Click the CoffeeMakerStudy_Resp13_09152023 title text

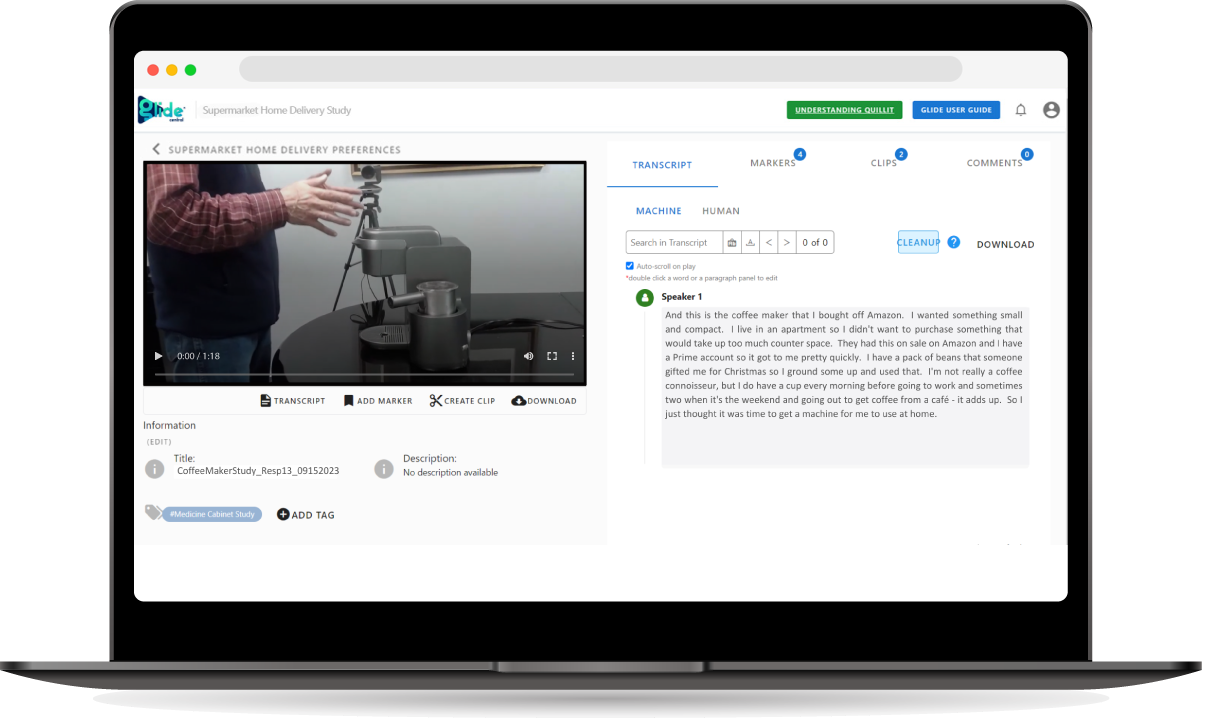click(258, 470)
